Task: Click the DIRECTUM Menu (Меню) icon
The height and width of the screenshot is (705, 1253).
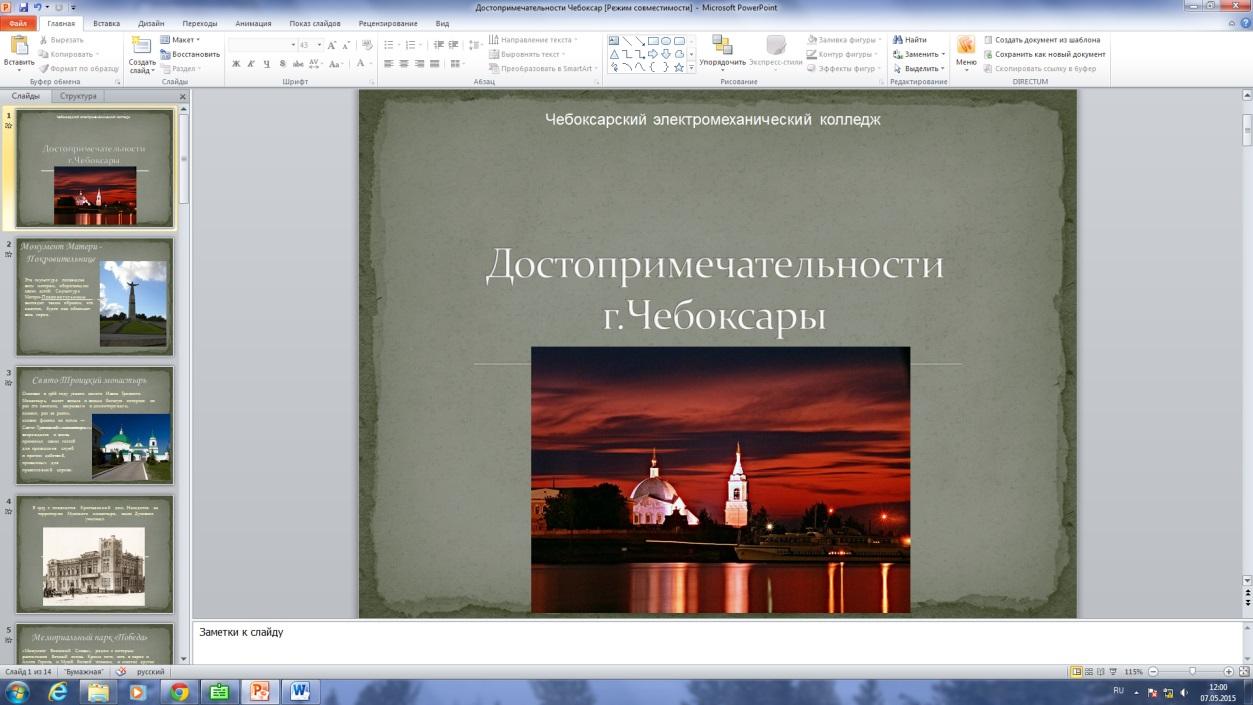Action: pyautogui.click(x=966, y=45)
